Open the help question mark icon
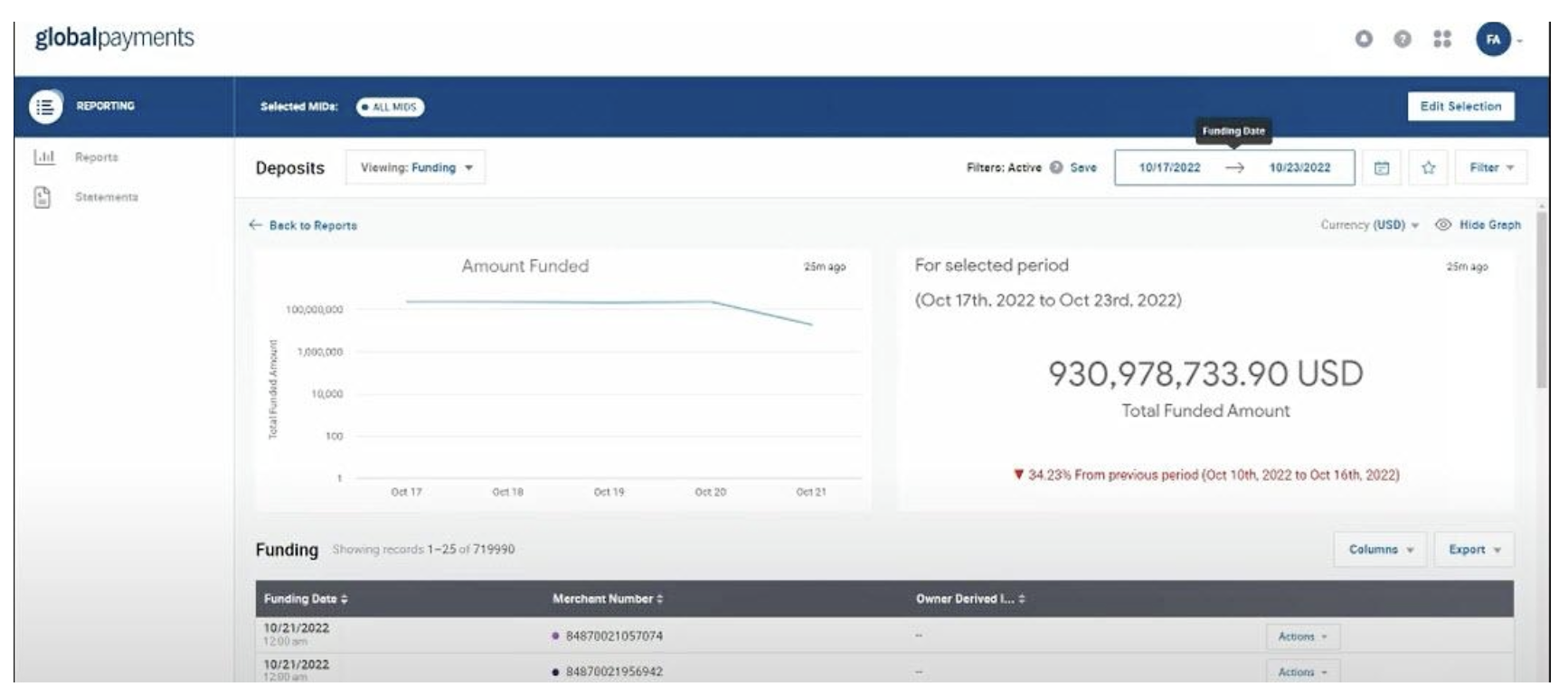 [1403, 39]
